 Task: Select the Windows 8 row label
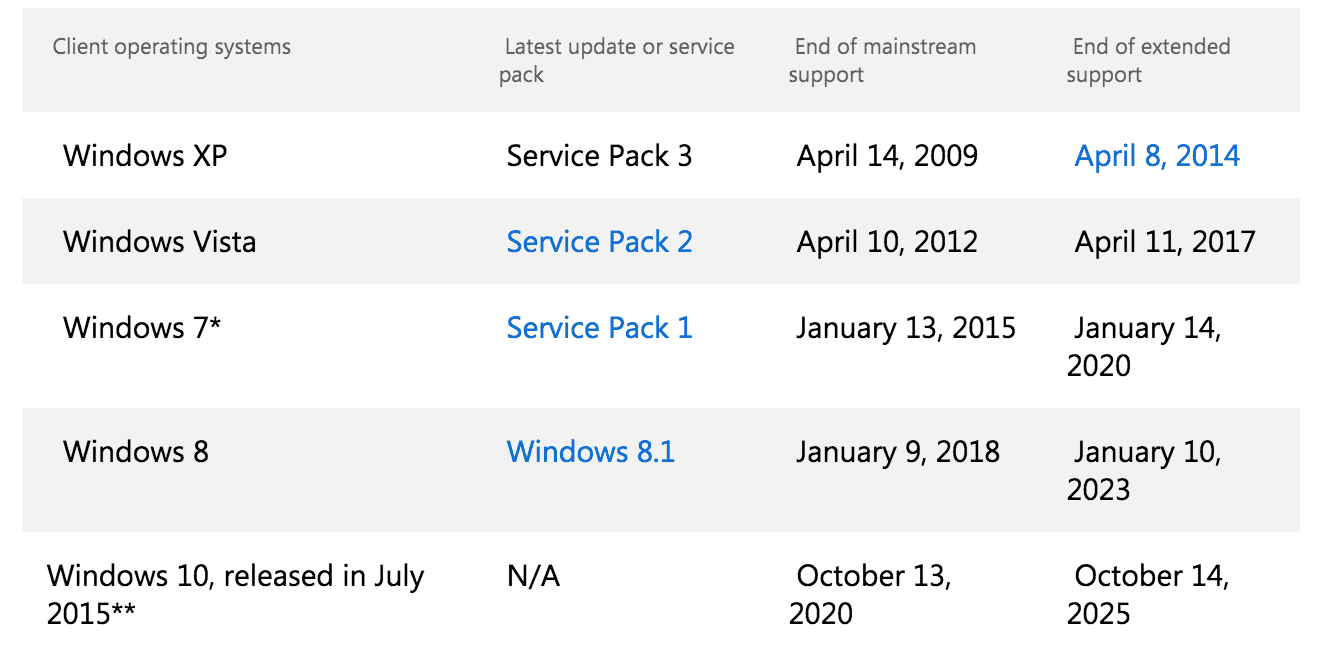pyautogui.click(x=136, y=452)
